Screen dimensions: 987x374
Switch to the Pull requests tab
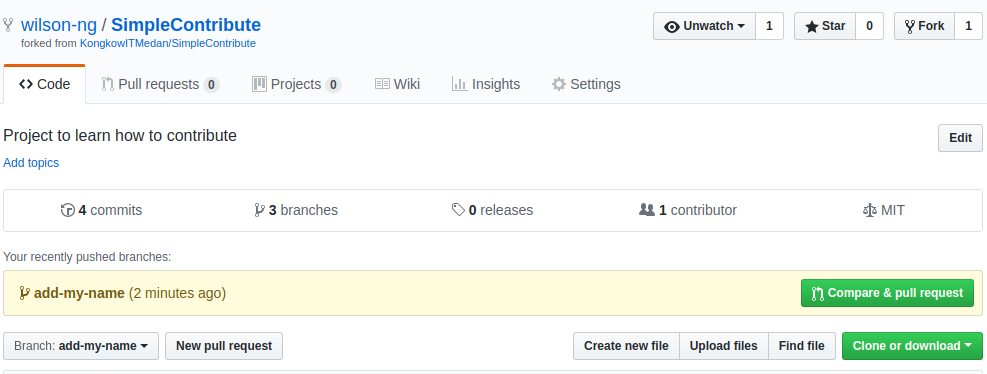[x=160, y=84]
